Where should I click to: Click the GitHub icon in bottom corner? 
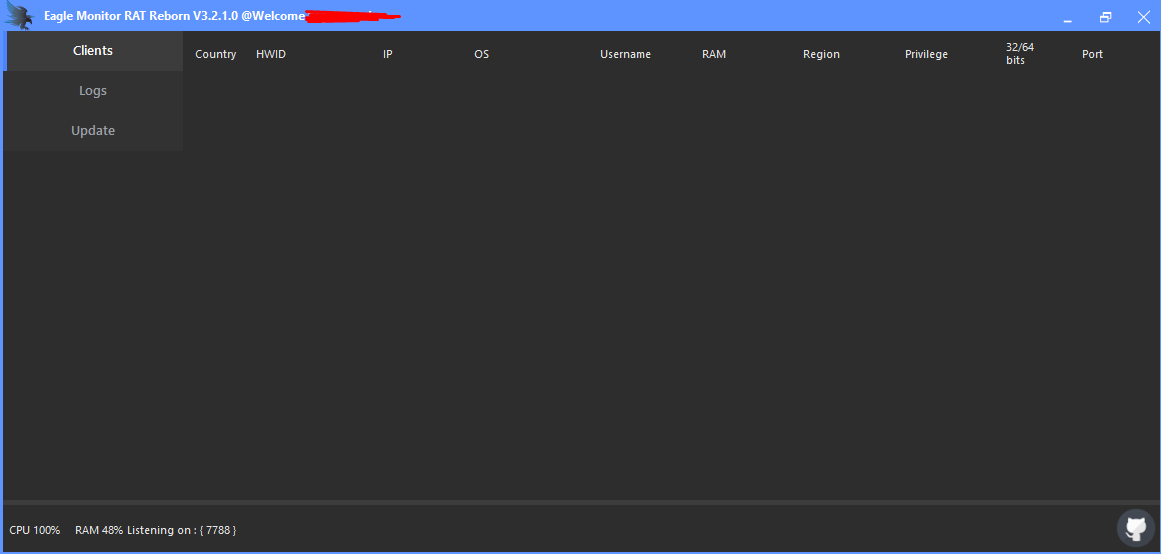(1136, 527)
